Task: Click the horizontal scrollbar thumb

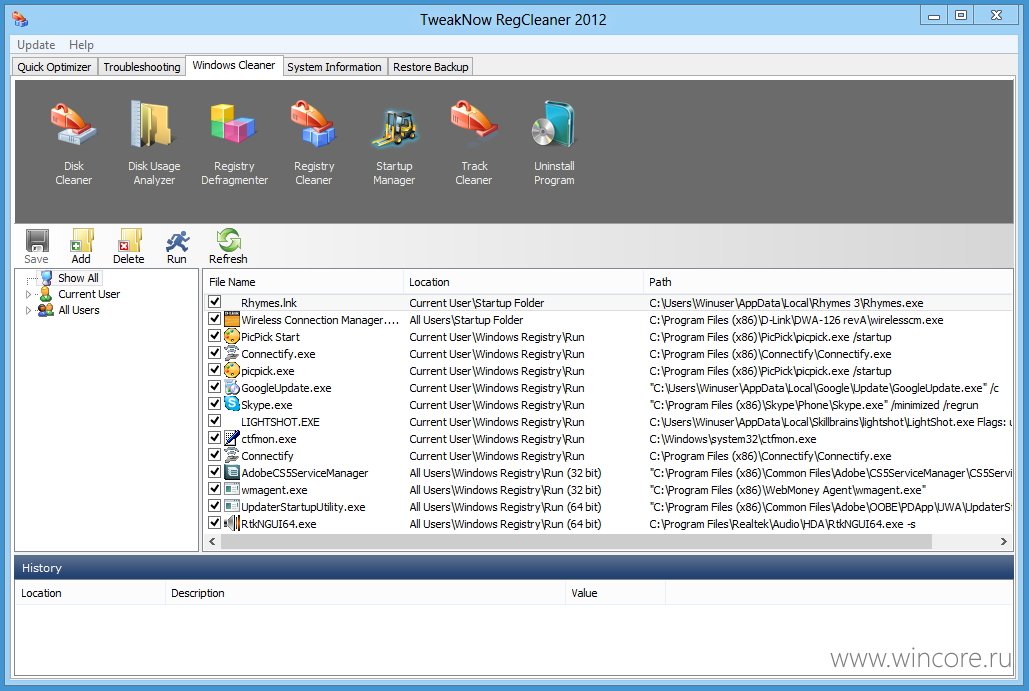Action: (x=576, y=541)
